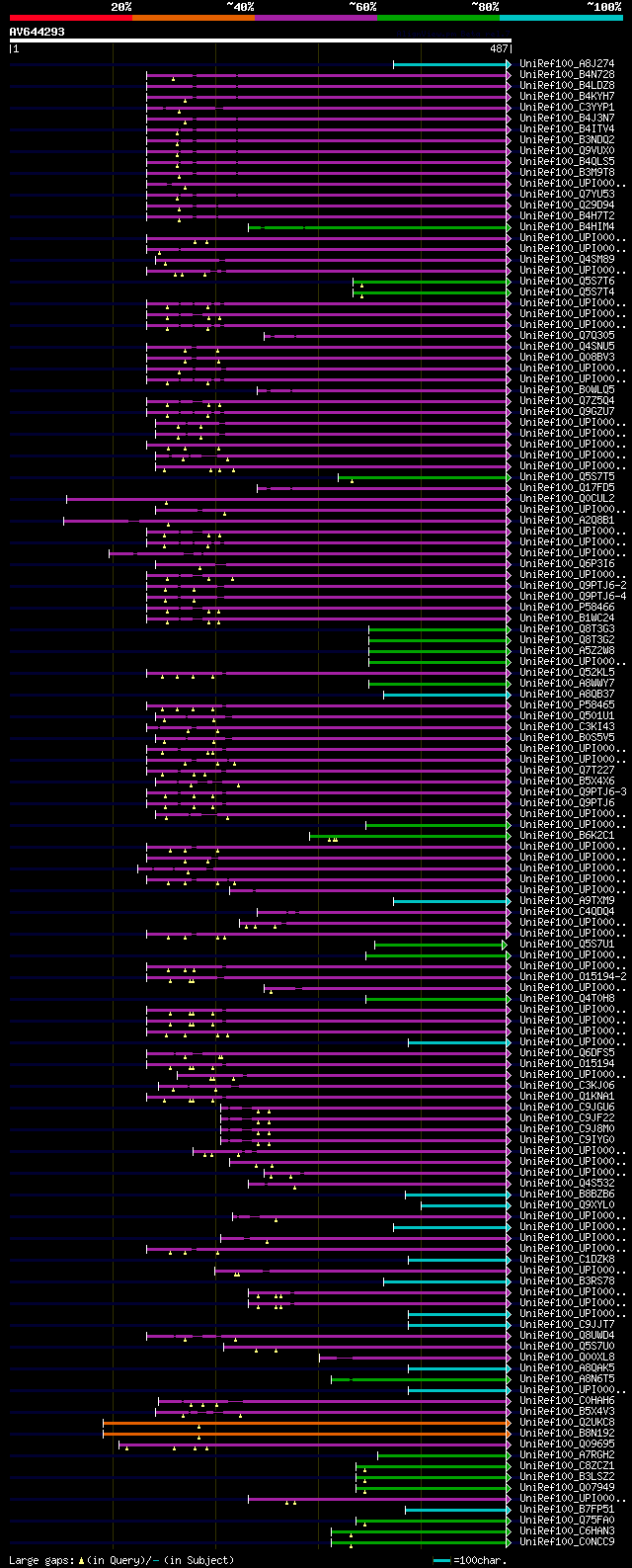The width and height of the screenshot is (632, 1568).
Task: Open UniRef100_Q9VUX0 hit
Action: click(x=567, y=151)
